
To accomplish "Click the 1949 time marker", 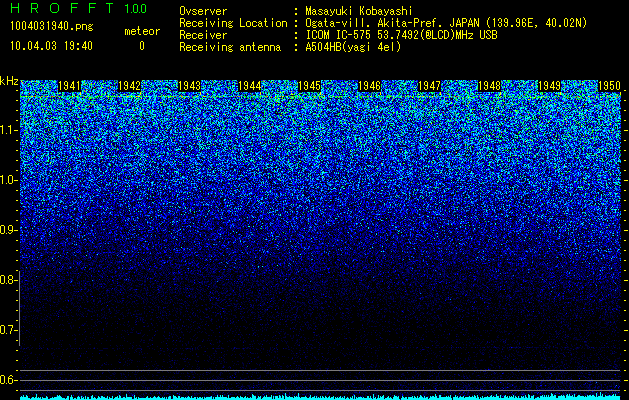I will pos(549,86).
